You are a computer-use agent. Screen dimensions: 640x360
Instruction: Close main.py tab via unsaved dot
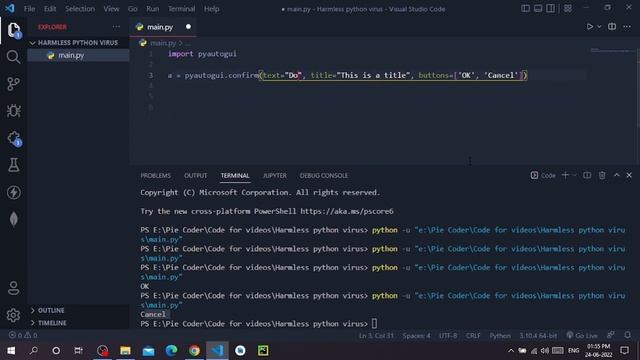pyautogui.click(x=188, y=27)
